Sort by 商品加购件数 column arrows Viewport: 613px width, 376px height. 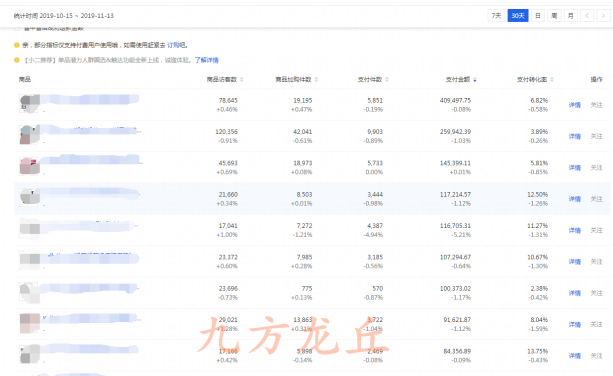(x=316, y=79)
